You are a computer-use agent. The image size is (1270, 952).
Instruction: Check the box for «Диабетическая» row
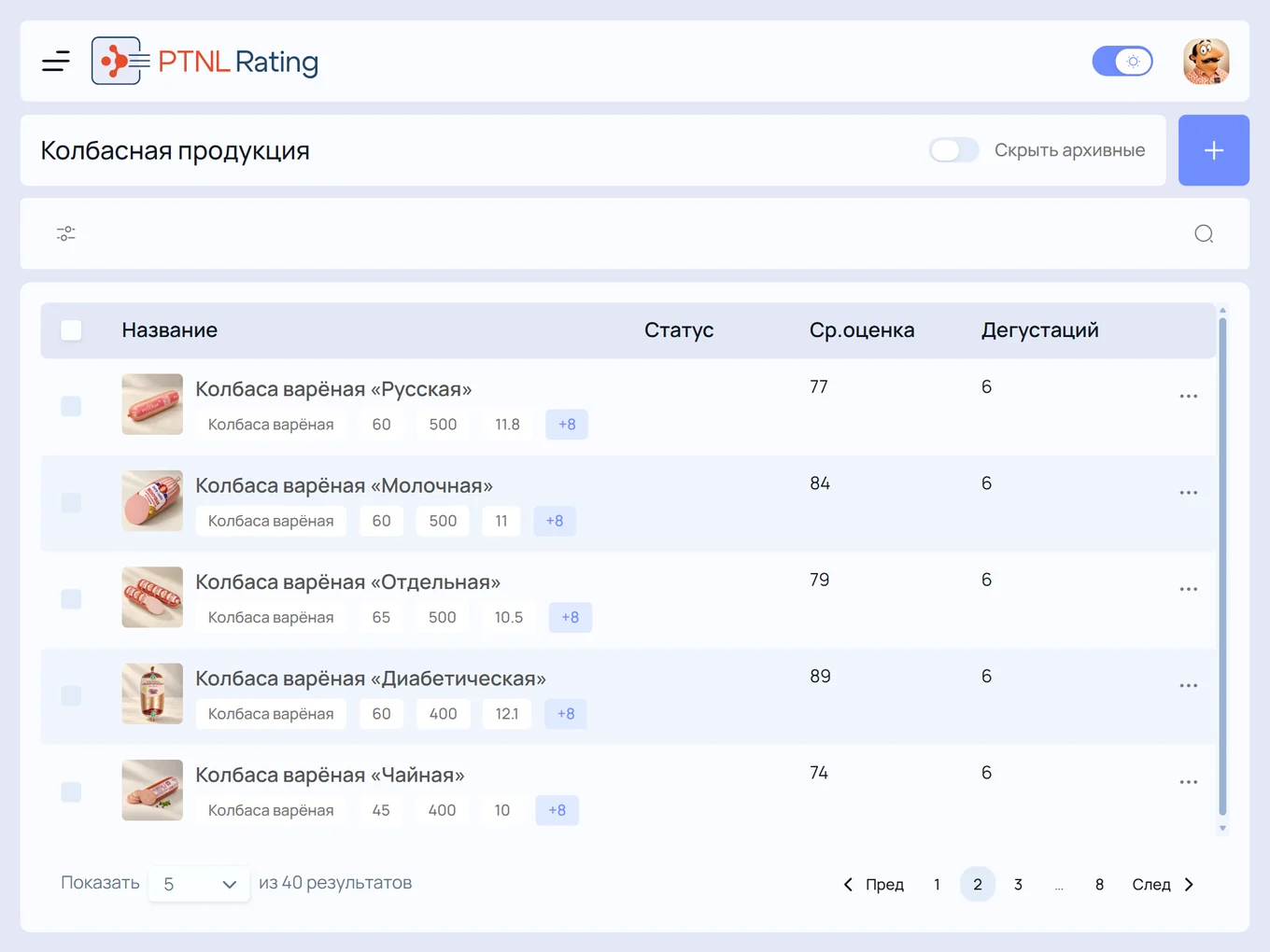(x=71, y=695)
